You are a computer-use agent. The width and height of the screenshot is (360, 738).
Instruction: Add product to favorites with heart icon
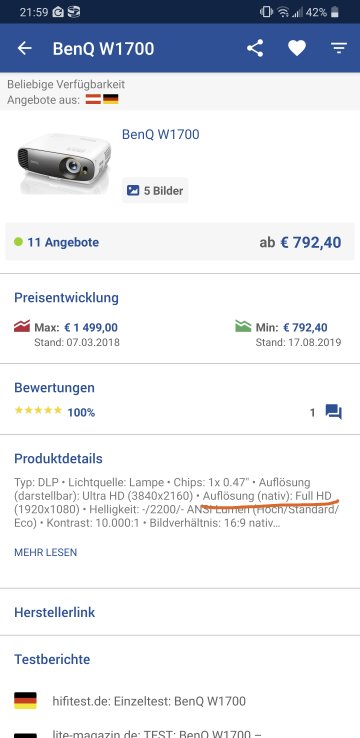(x=297, y=48)
